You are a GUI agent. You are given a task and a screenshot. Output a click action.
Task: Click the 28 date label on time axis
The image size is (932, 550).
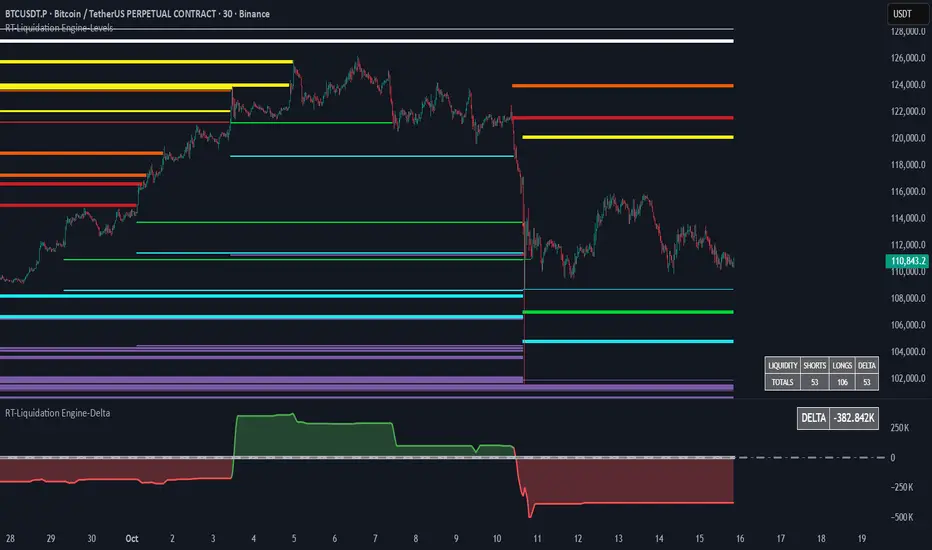click(10, 538)
